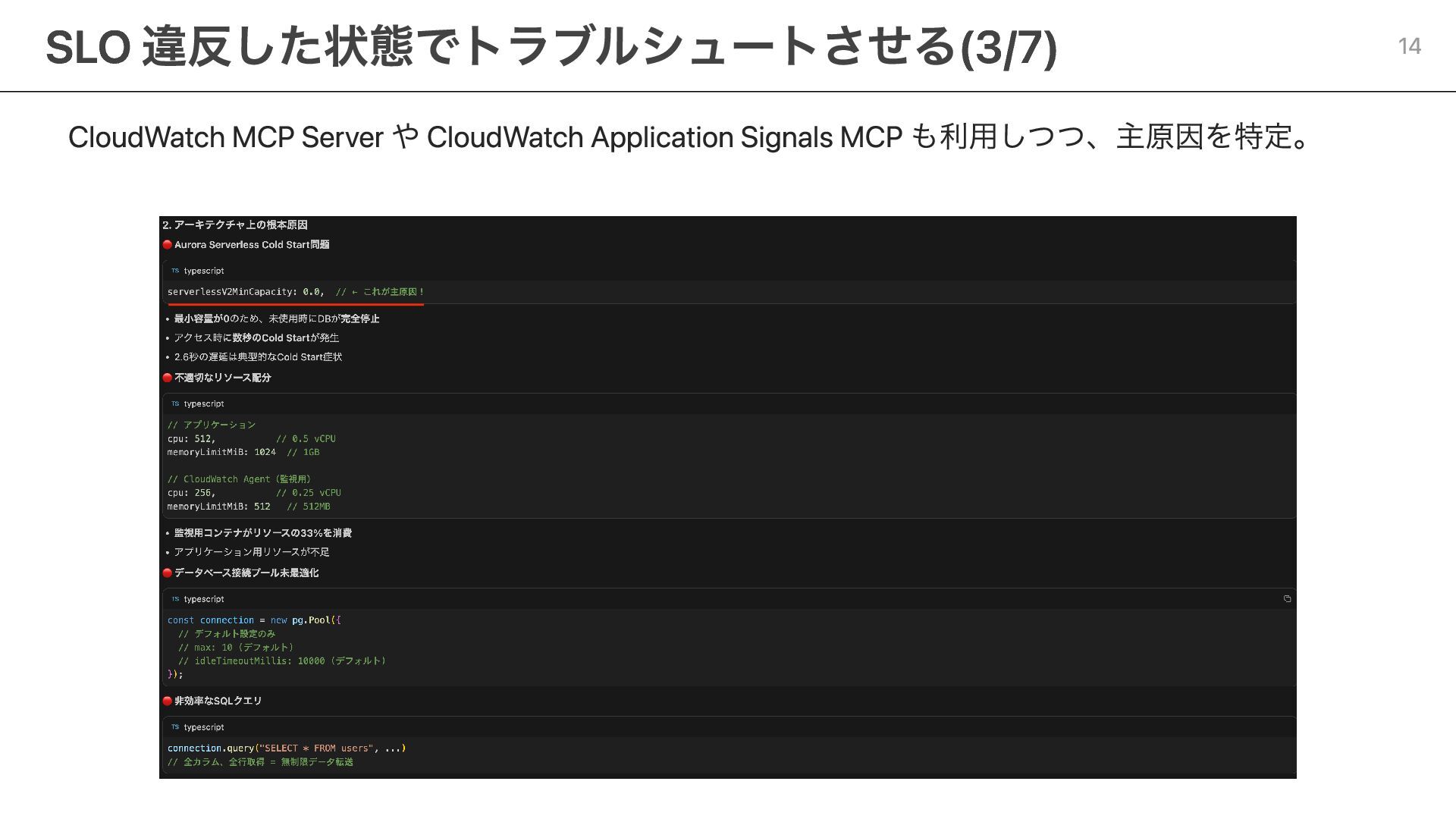The image size is (1456, 819).
Task: Click comment // 0.25 vCPU
Action: point(309,493)
